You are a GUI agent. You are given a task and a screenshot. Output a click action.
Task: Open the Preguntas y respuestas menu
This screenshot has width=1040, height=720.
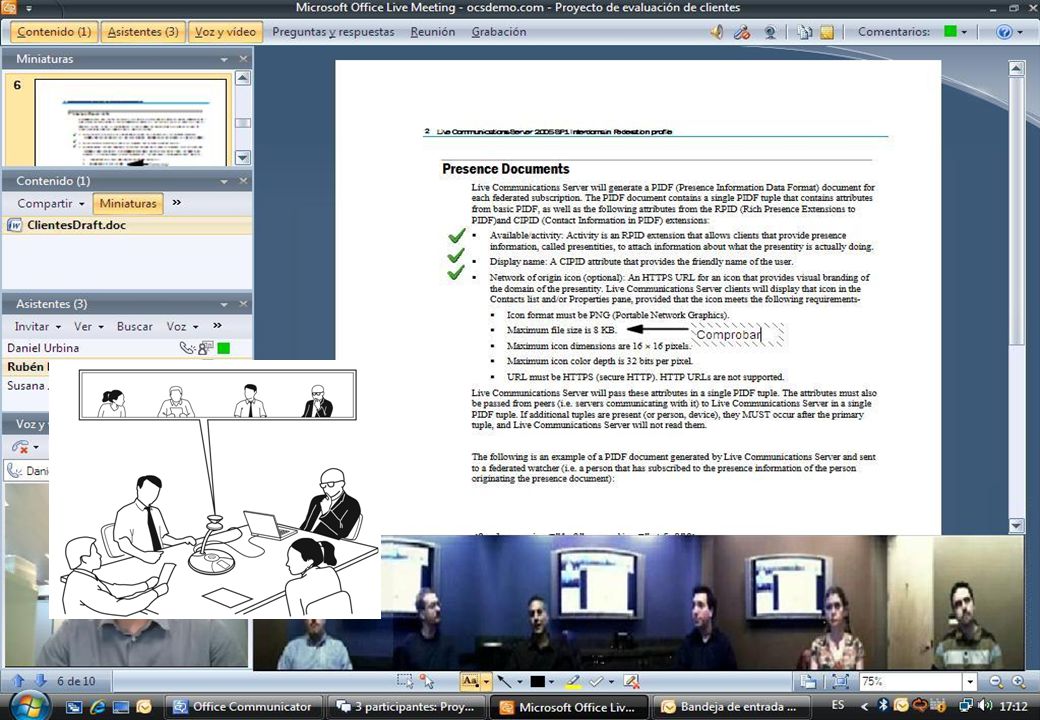point(333,32)
